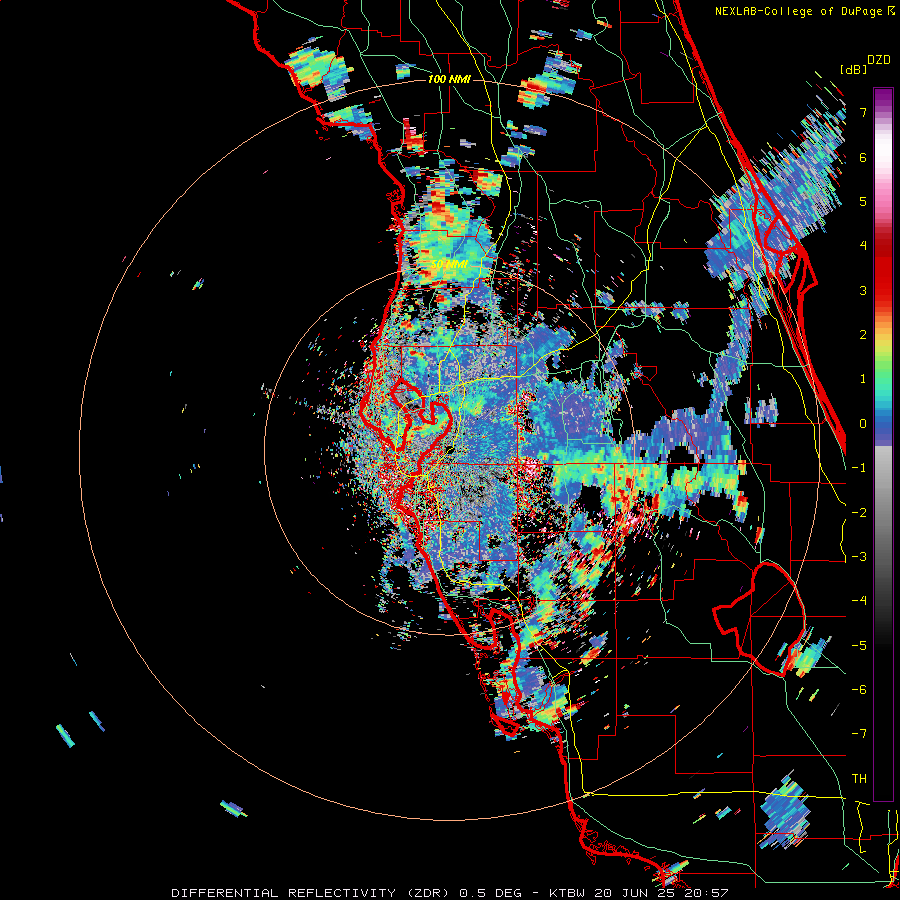This screenshot has height=900, width=900.
Task: Click the TH threshold label on scale
Action: 859,779
